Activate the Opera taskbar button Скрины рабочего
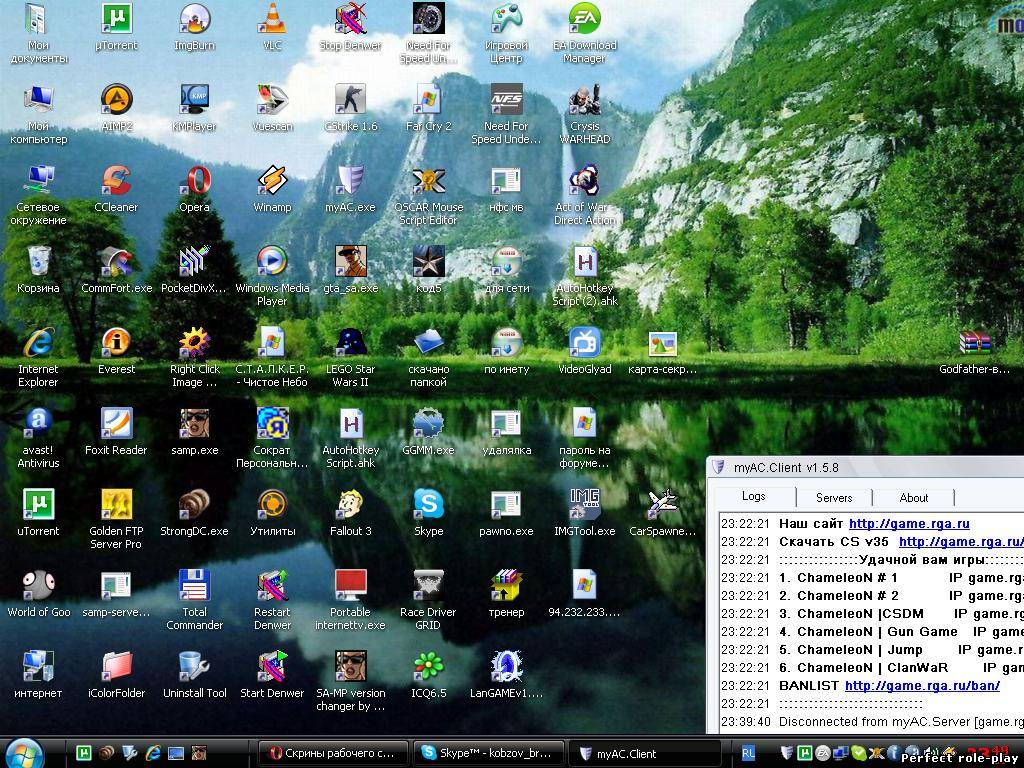This screenshot has width=1024, height=768. click(x=332, y=754)
